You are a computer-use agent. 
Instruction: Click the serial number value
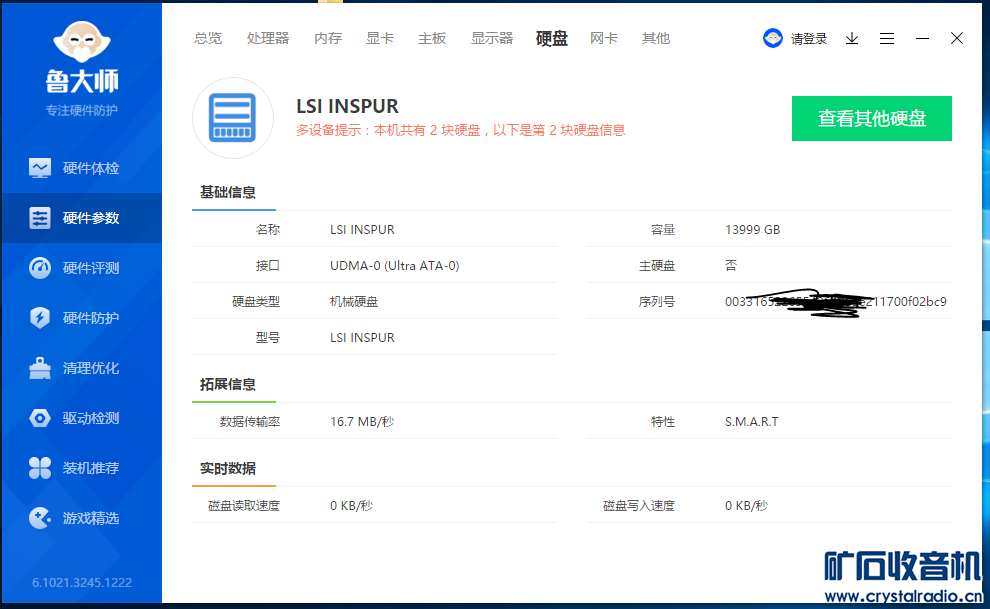point(835,302)
